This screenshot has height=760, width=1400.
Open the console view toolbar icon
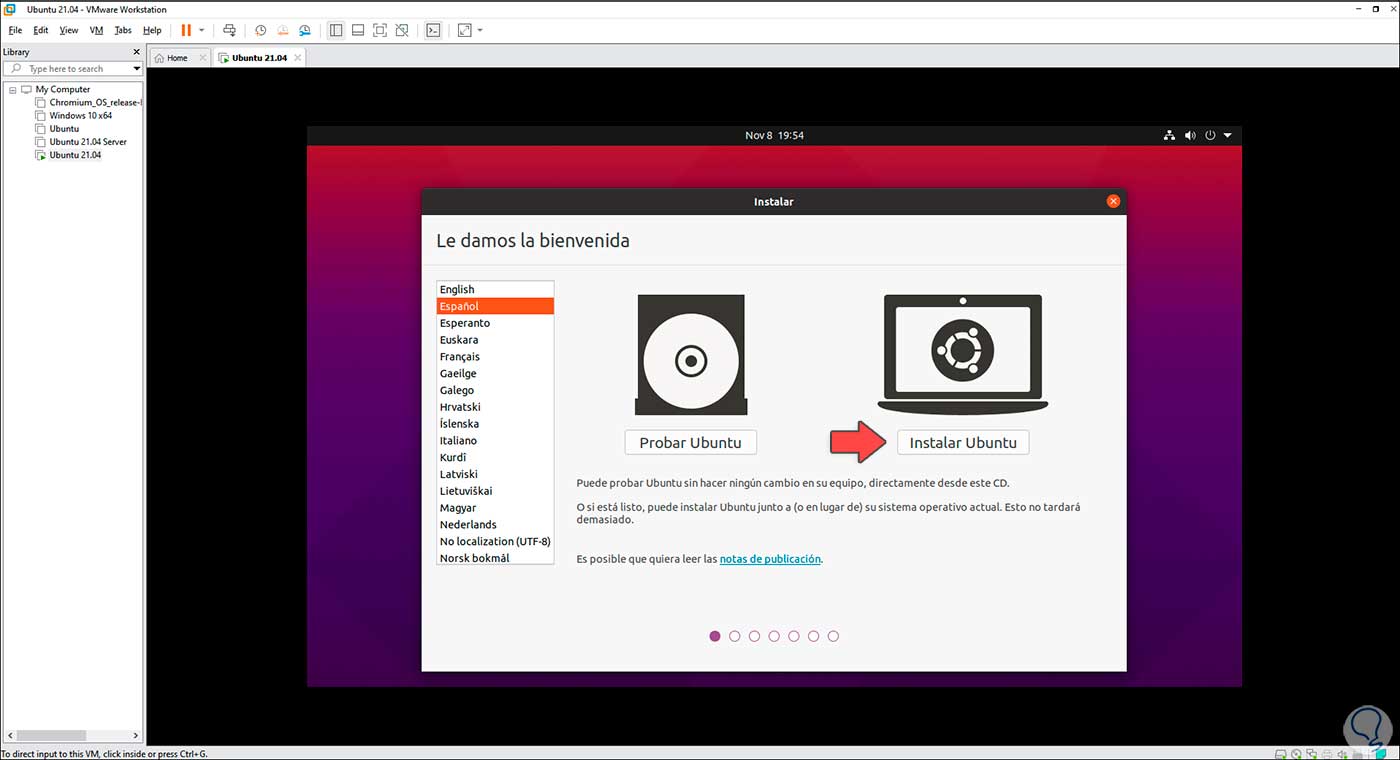433,30
